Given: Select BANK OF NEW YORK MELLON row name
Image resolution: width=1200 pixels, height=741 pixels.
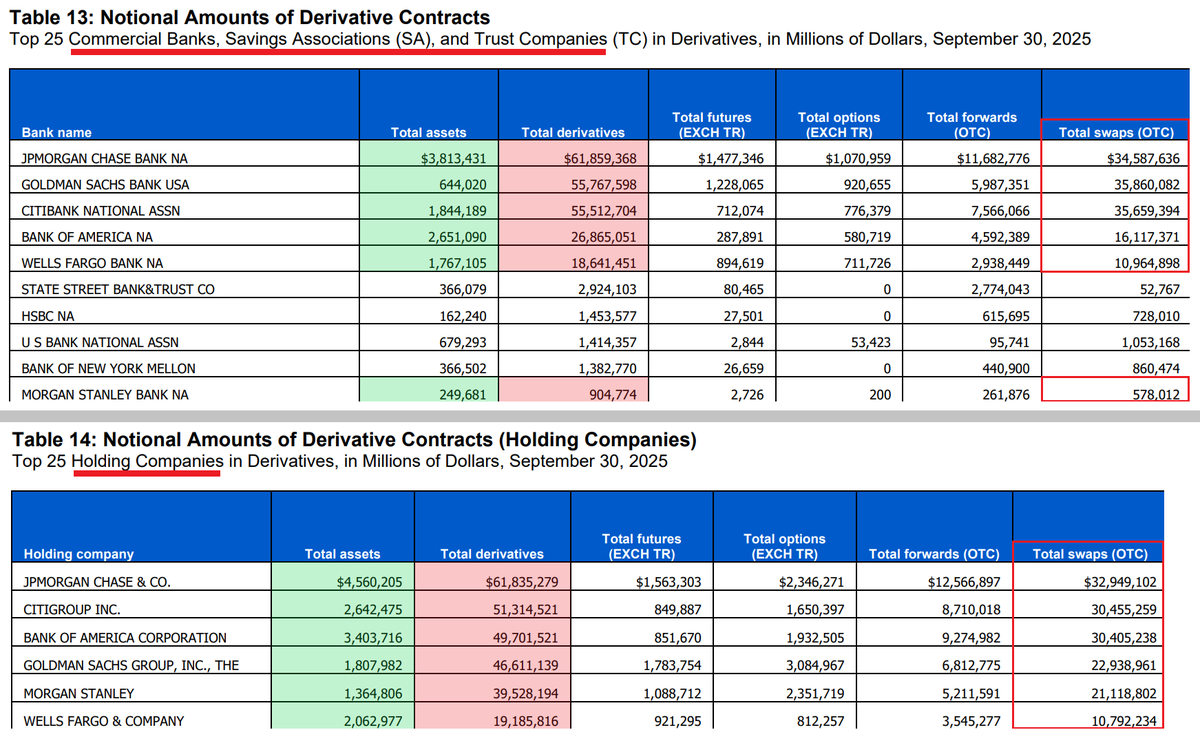Looking at the screenshot, I should (x=108, y=368).
